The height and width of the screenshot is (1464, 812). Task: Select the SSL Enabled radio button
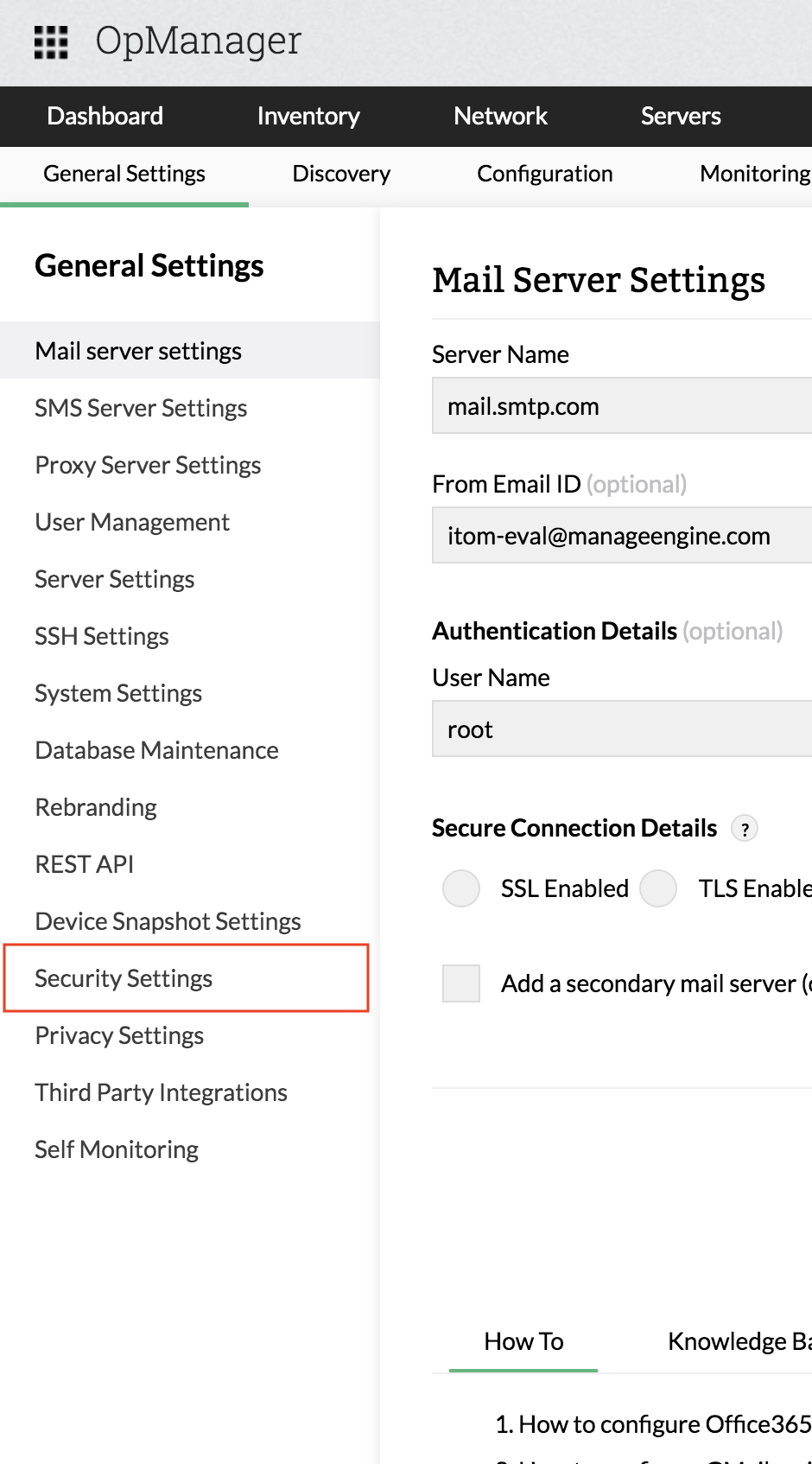(461, 888)
